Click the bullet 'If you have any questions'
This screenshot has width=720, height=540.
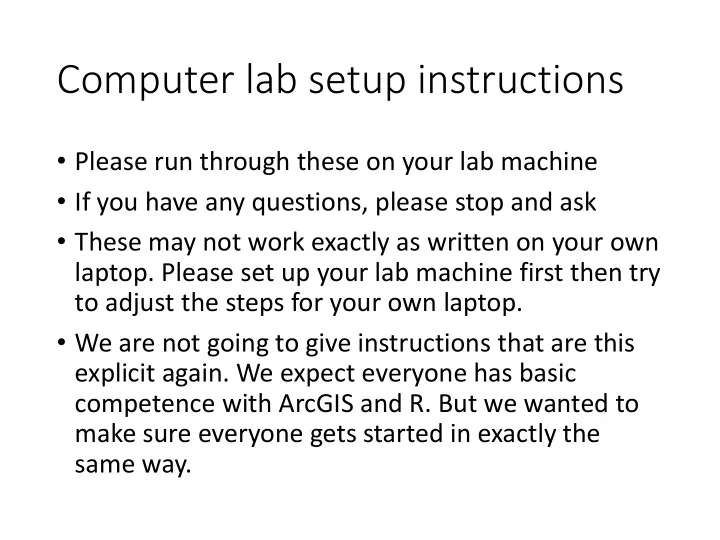click(335, 202)
